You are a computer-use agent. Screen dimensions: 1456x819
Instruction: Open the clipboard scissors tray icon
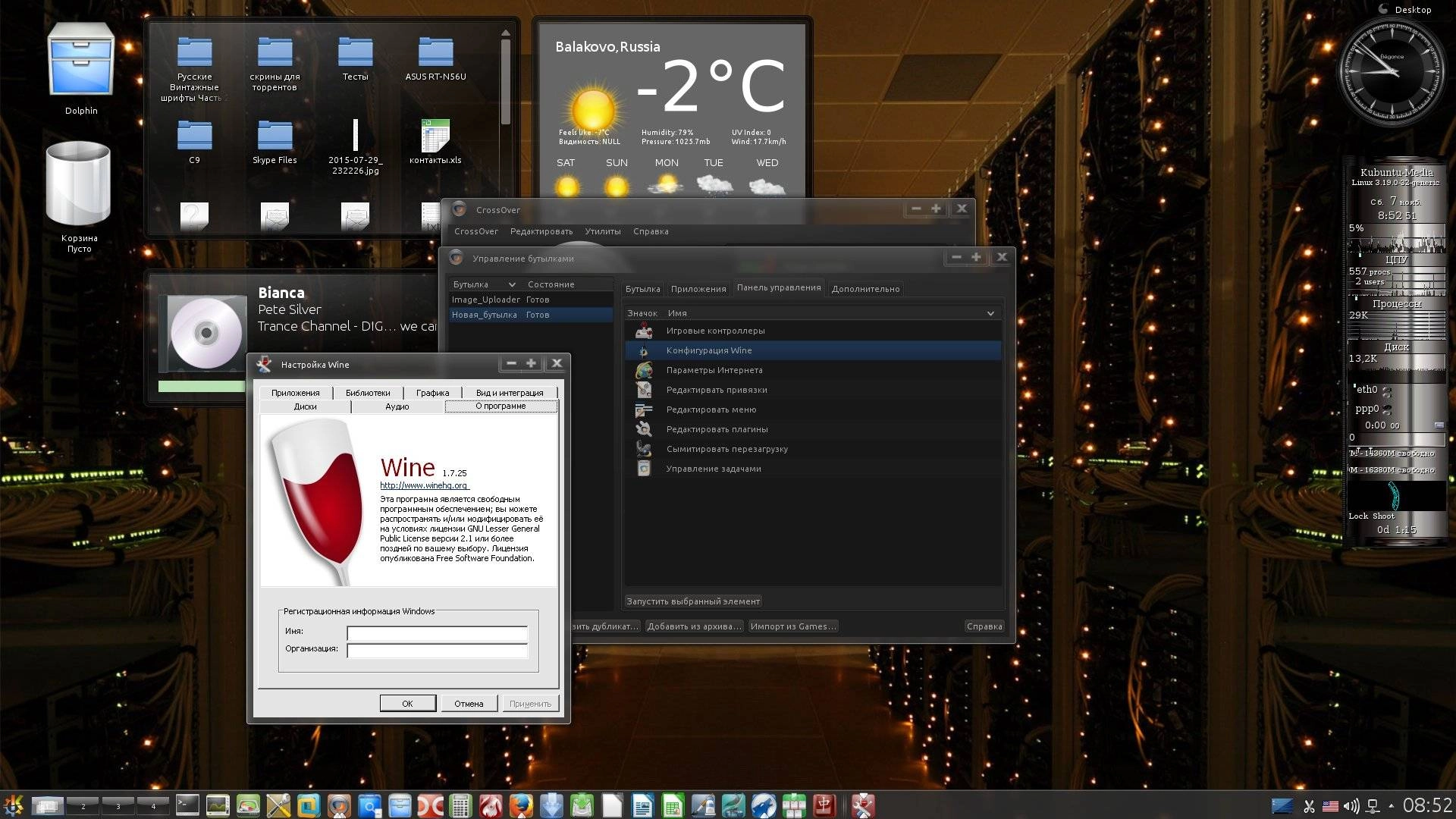coord(1309,805)
